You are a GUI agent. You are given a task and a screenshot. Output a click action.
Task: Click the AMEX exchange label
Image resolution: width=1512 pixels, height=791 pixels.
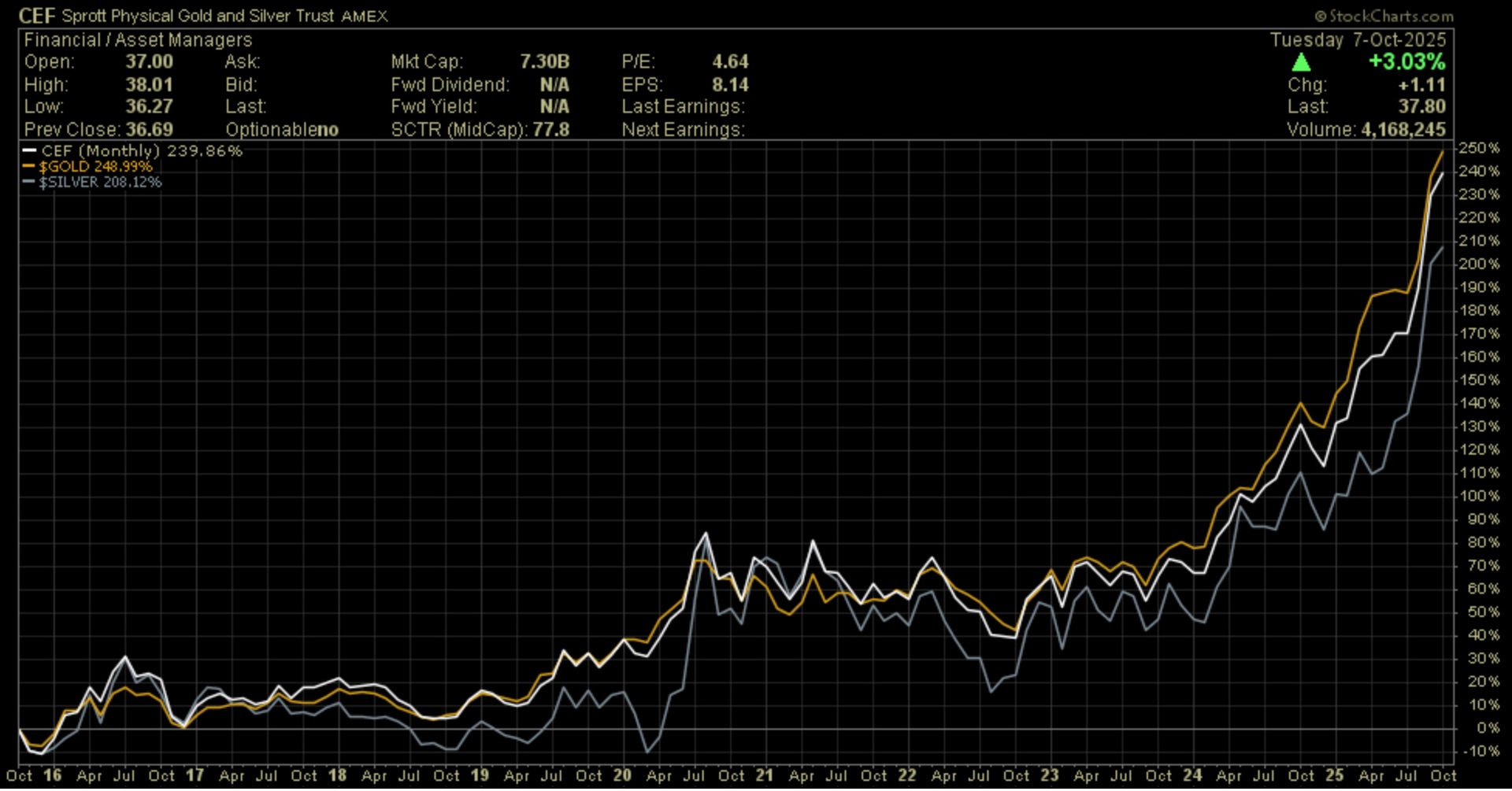pos(364,17)
